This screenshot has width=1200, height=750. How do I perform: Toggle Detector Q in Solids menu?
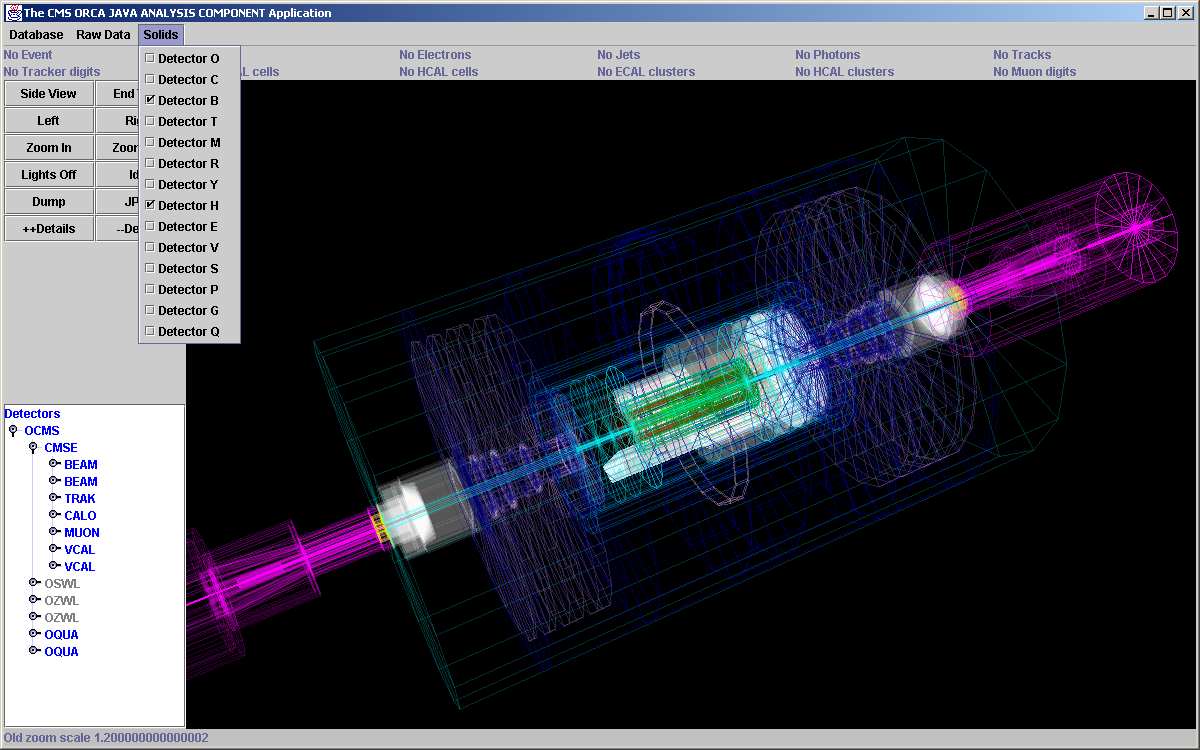pyautogui.click(x=150, y=331)
